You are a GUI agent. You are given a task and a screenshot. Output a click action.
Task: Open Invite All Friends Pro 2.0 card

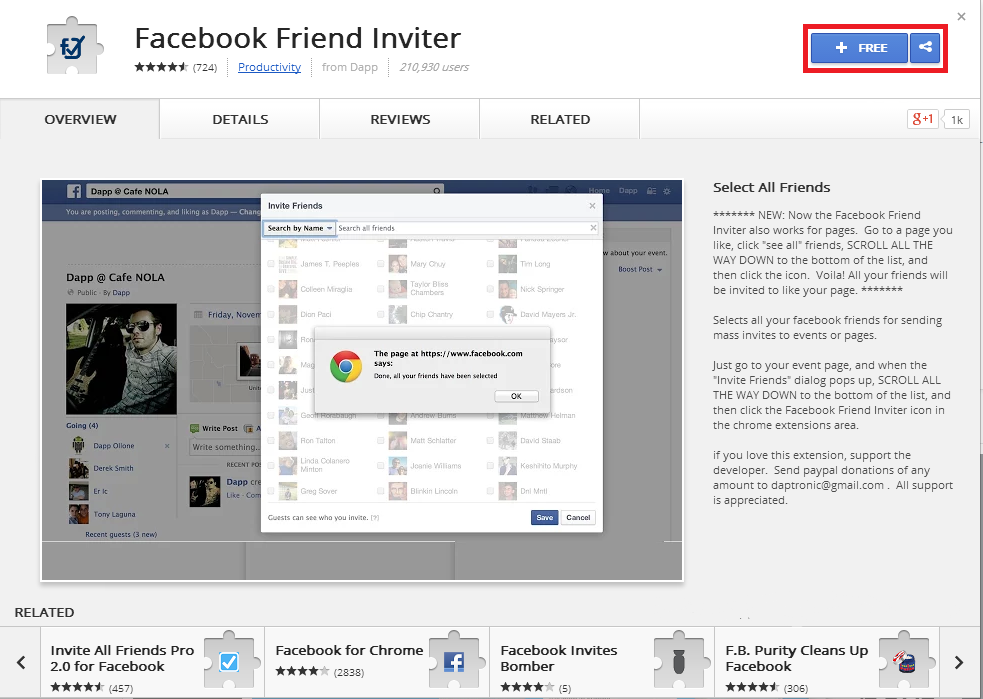click(152, 663)
